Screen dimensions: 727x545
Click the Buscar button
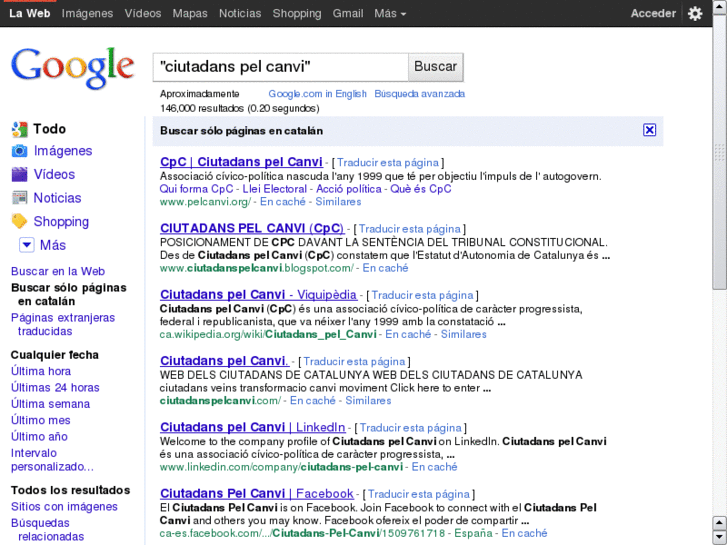[435, 67]
